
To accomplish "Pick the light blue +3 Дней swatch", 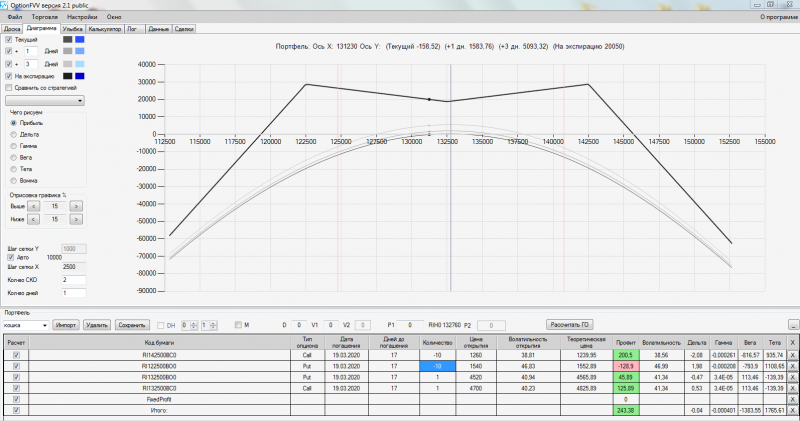I will pos(80,64).
